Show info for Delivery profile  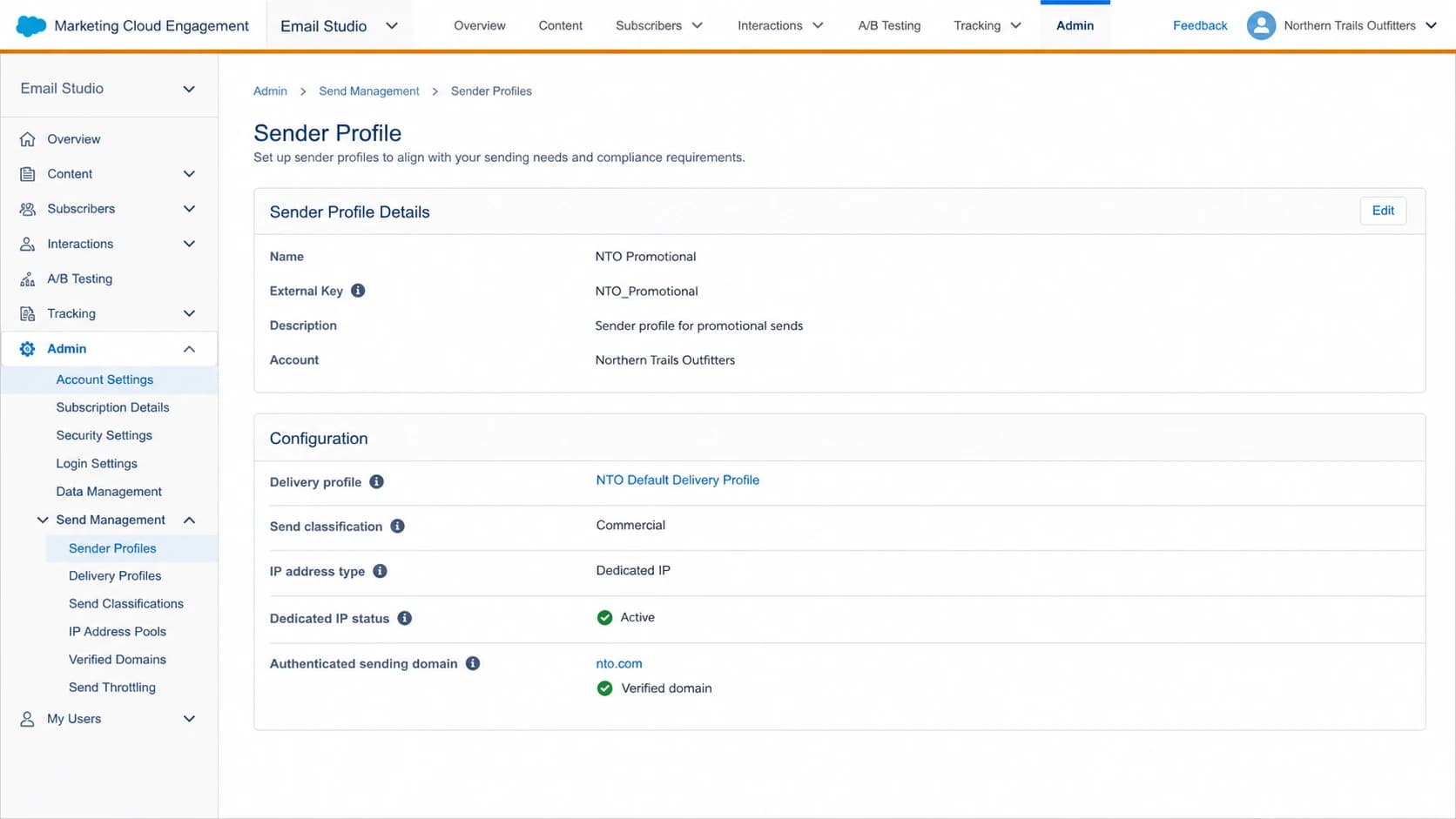point(376,481)
